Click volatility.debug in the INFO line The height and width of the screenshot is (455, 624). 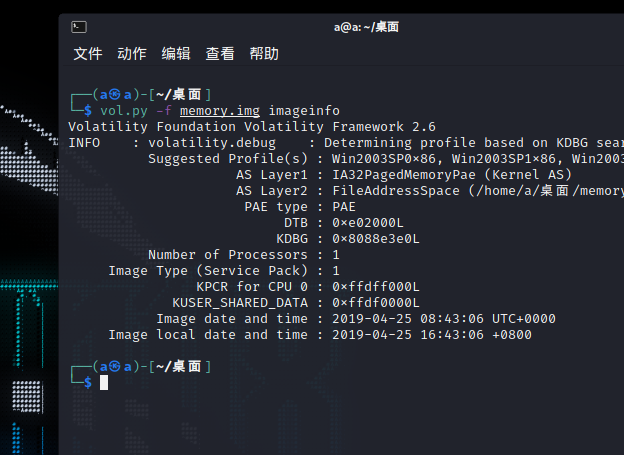click(212, 143)
